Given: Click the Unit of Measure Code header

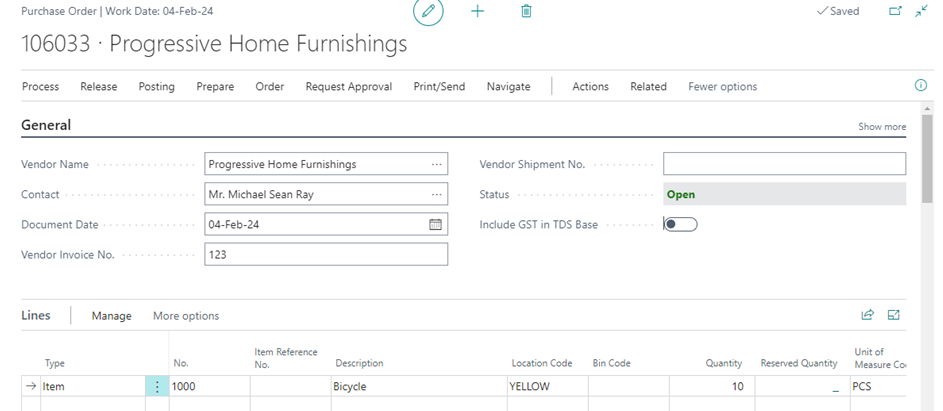Looking at the screenshot, I should point(880,358).
